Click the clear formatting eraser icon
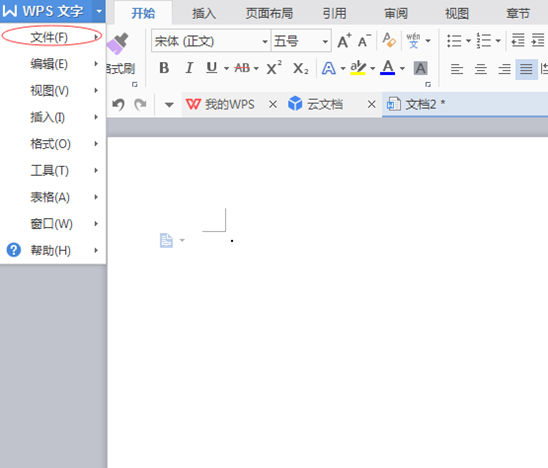 click(389, 40)
